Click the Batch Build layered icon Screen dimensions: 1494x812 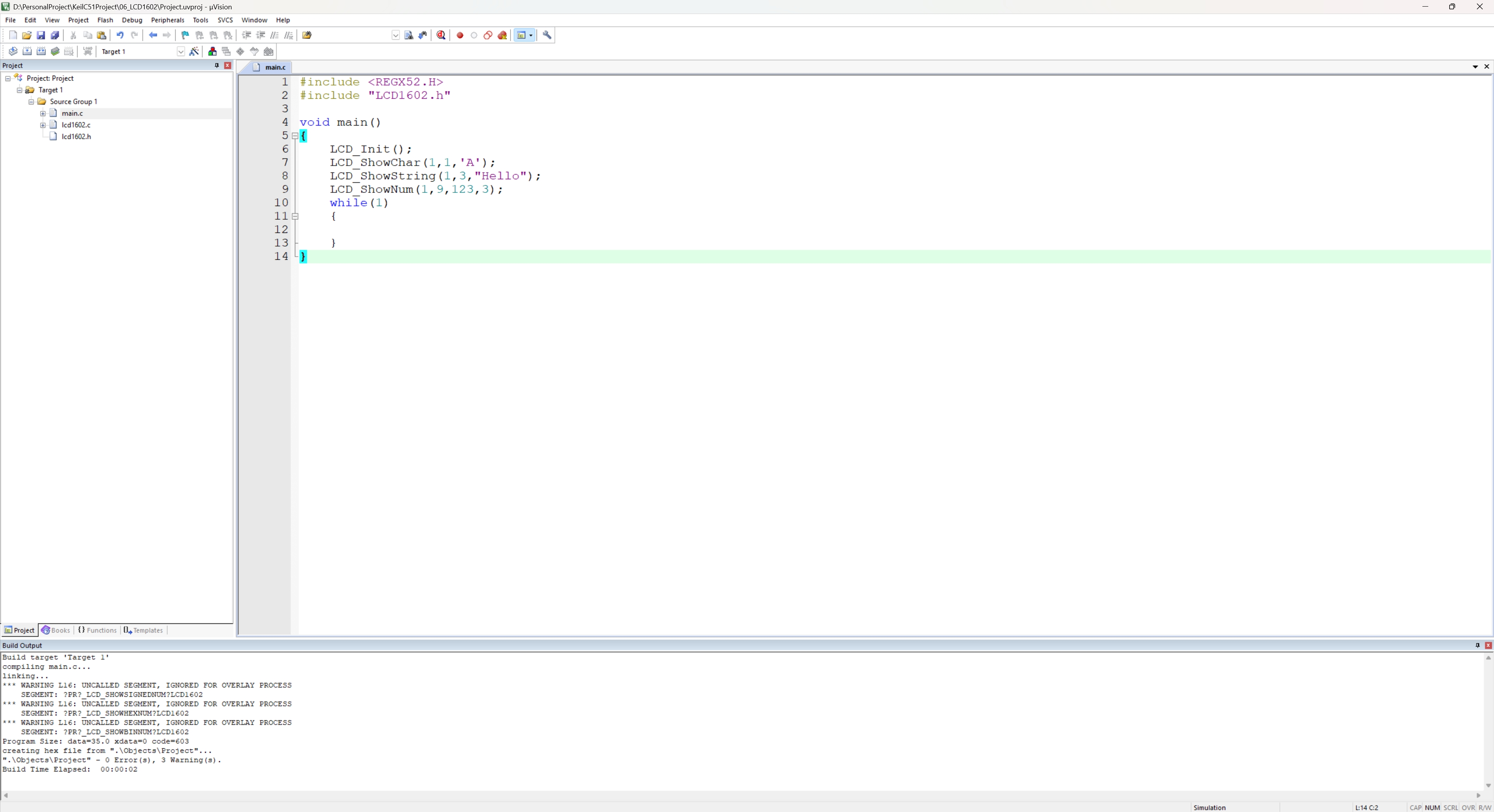(55, 52)
